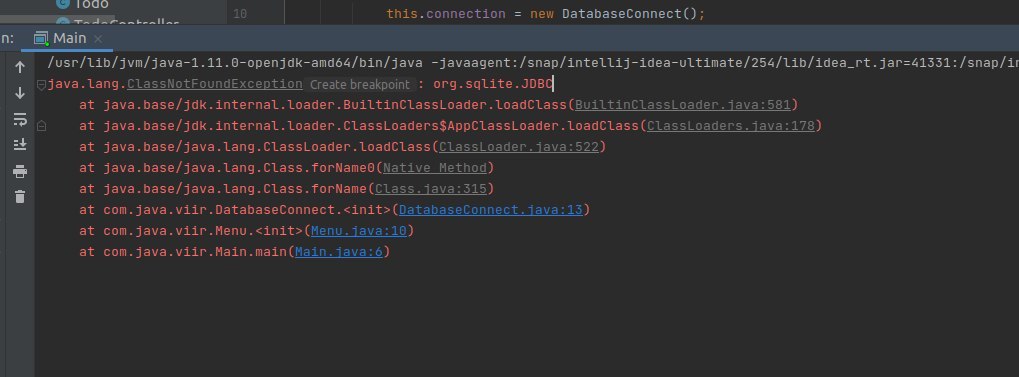Jump to DatabaseConnect.java:13
The height and width of the screenshot is (377, 1019).
491,210
